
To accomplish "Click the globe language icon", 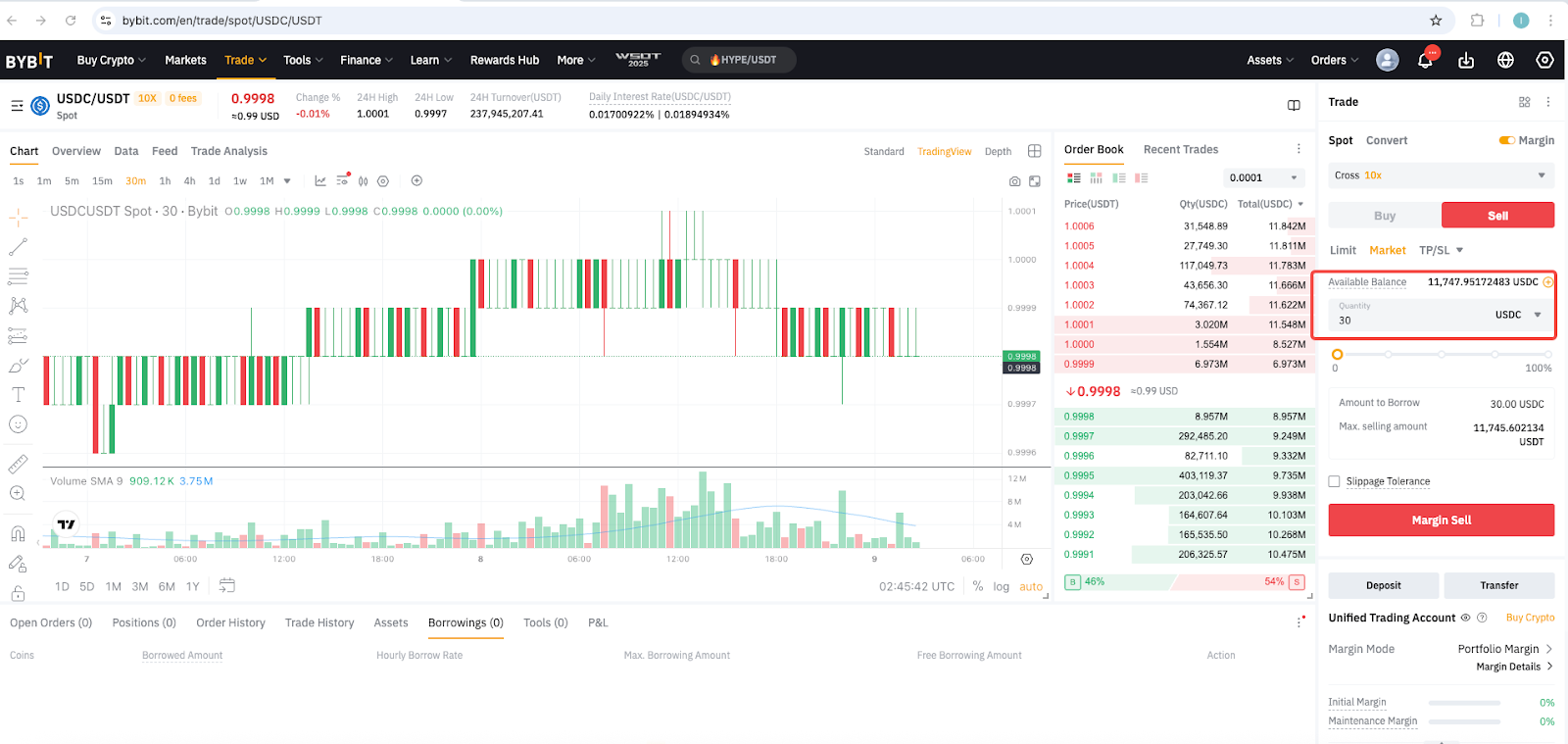I will pyautogui.click(x=1505, y=60).
